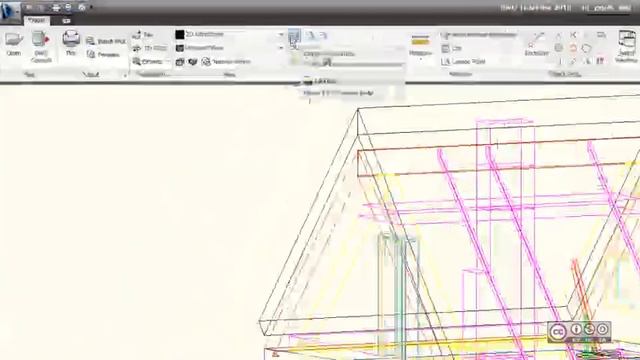Select the top entry in the open layers dropdown

[x=329, y=54]
